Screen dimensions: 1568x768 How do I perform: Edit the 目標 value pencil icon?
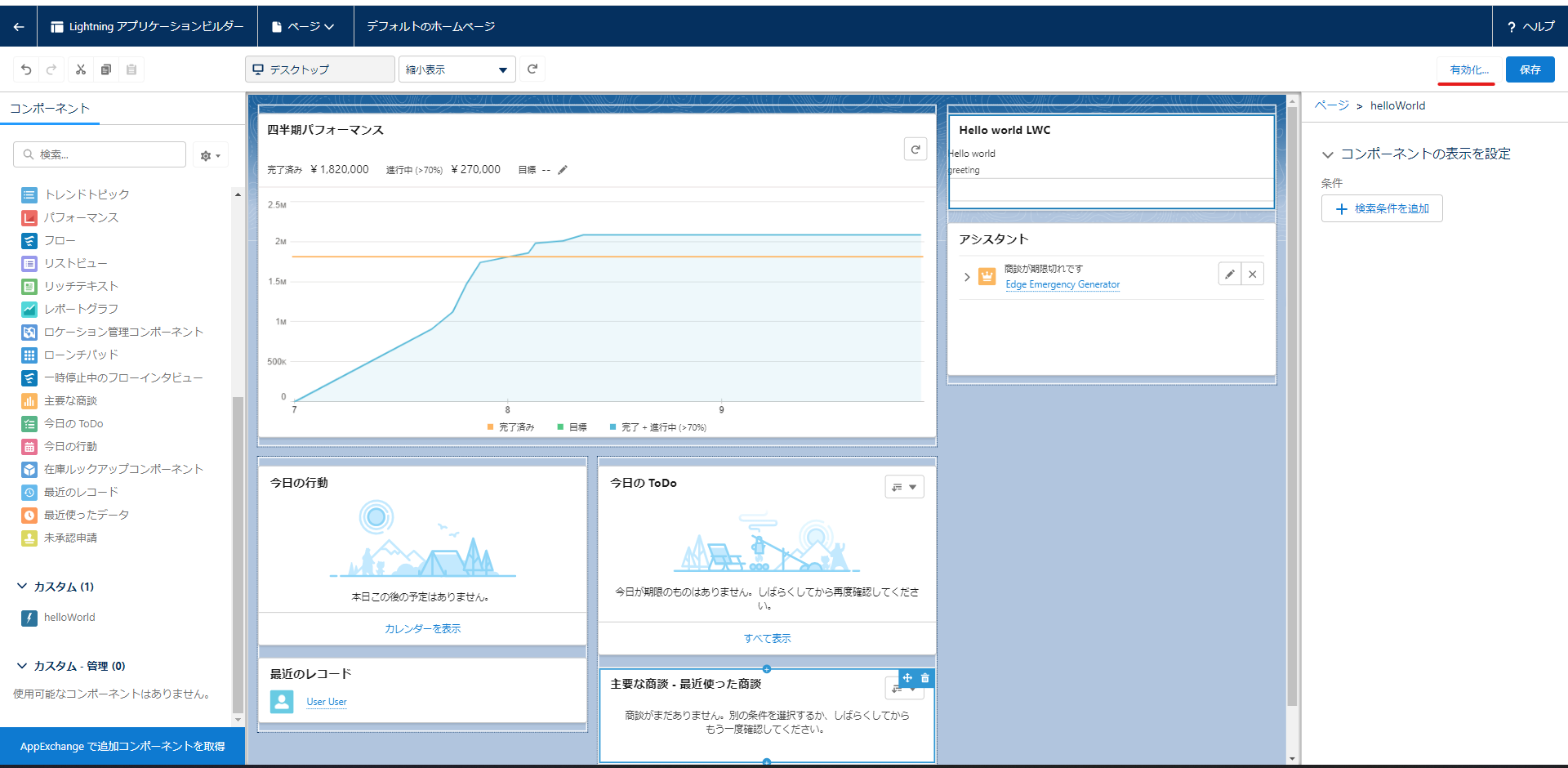(563, 170)
